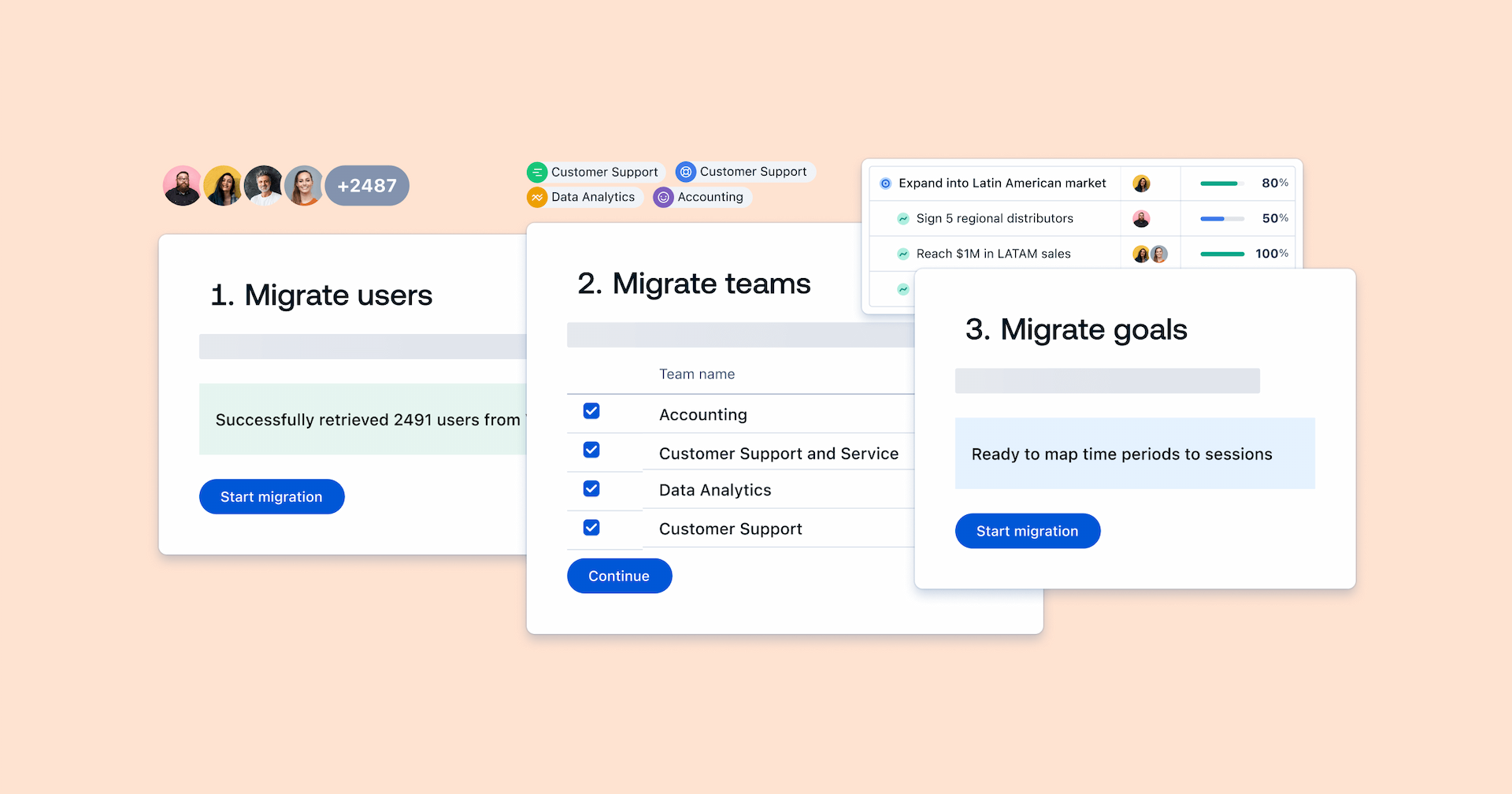Click the icon beside Reach $1M in LATAM sales
The image size is (1512, 794).
point(903,254)
